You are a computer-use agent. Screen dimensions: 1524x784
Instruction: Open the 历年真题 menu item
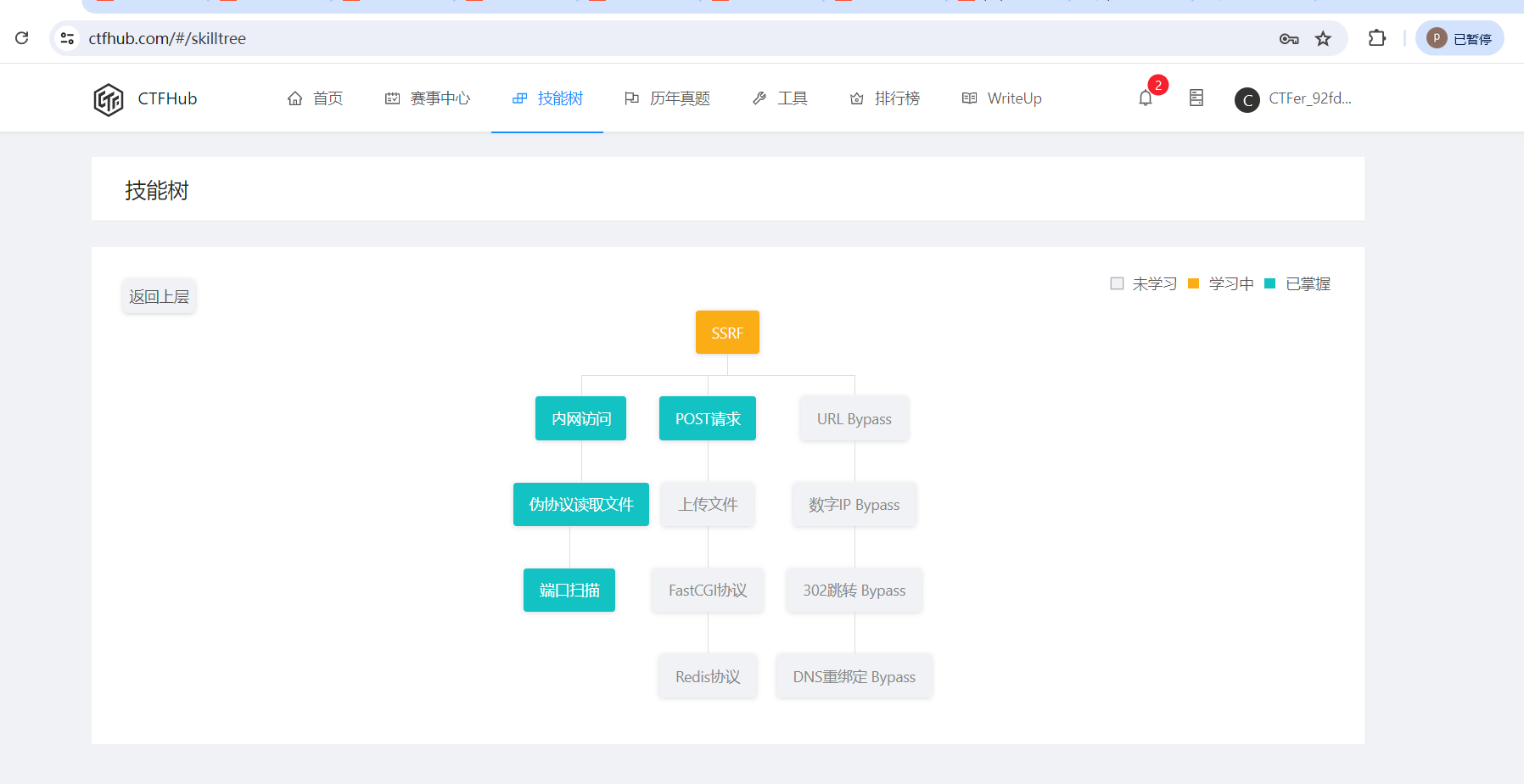(667, 98)
